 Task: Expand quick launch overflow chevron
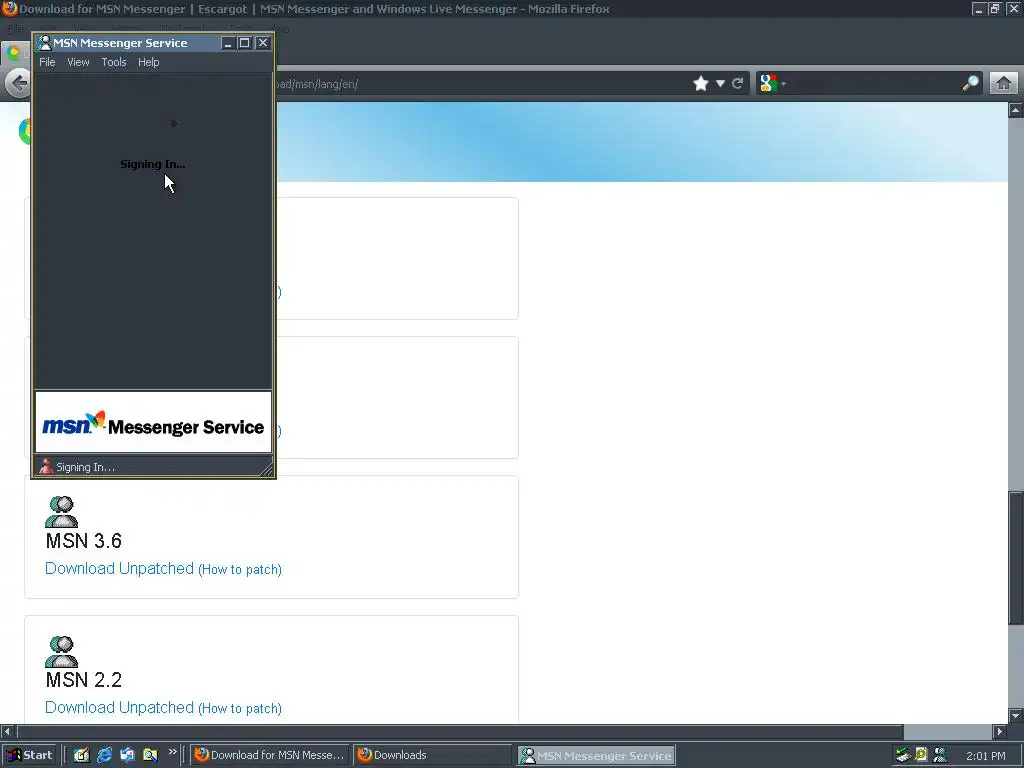coord(172,752)
